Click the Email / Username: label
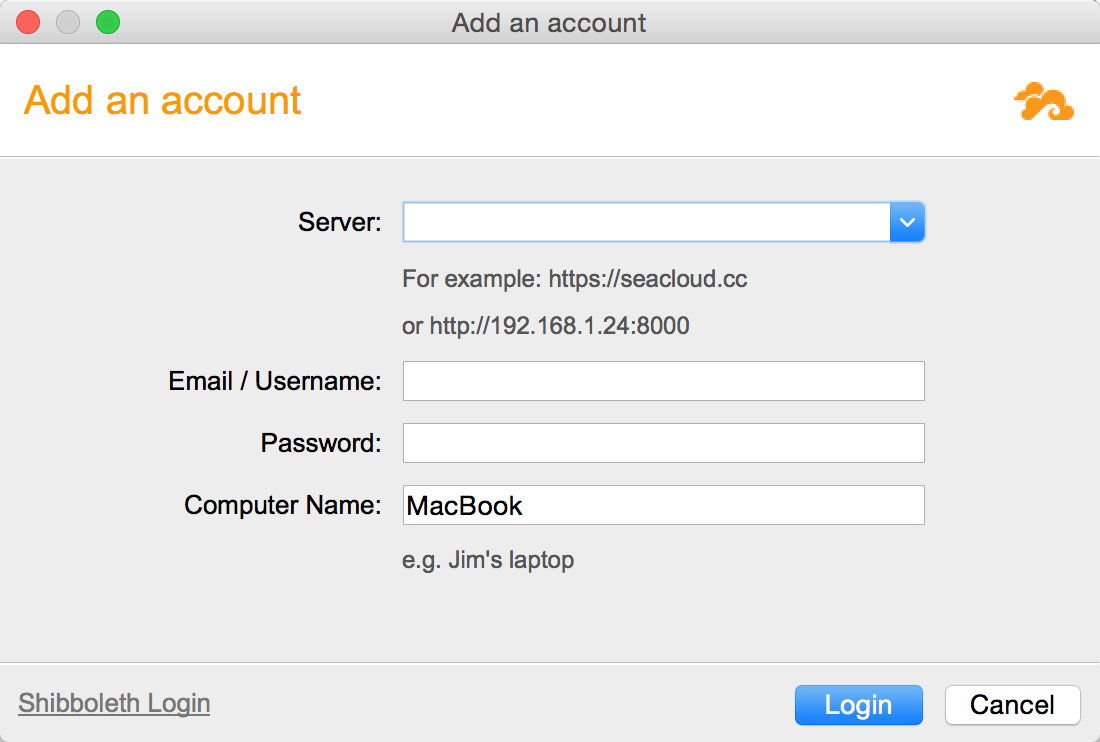1100x742 pixels. pyautogui.click(x=275, y=381)
